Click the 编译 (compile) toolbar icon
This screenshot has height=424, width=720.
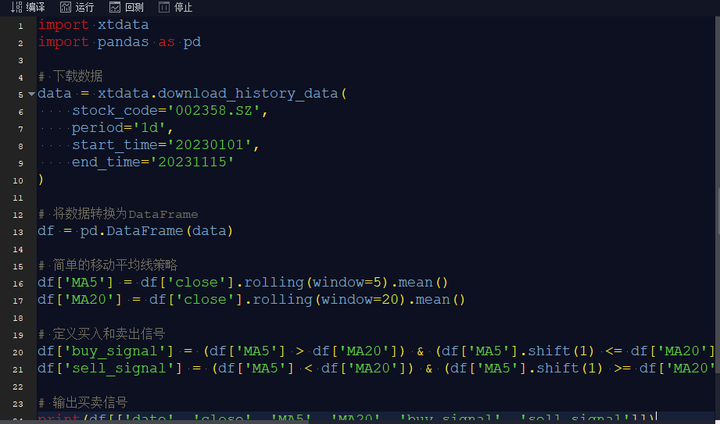(16, 7)
